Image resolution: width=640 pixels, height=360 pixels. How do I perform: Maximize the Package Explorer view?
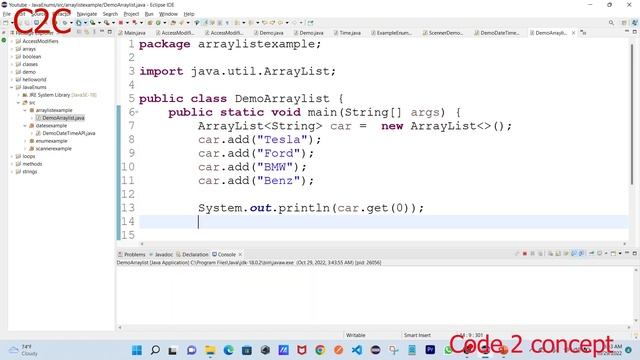[x=110, y=32]
